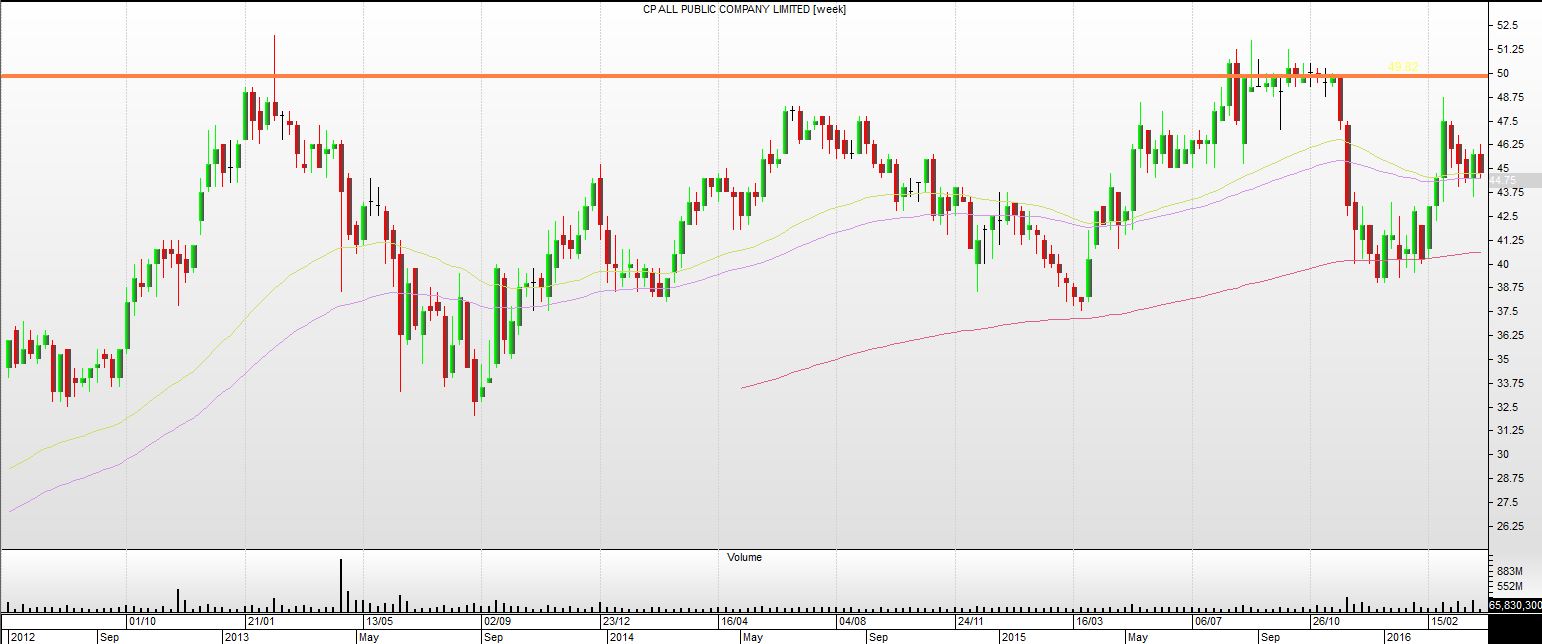1542x644 pixels.
Task: Click the 37.5 price axis label
Action: [x=1508, y=311]
